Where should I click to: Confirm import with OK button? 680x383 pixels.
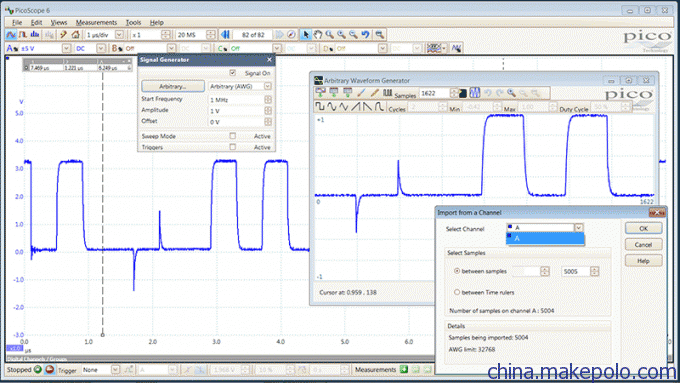tap(644, 228)
